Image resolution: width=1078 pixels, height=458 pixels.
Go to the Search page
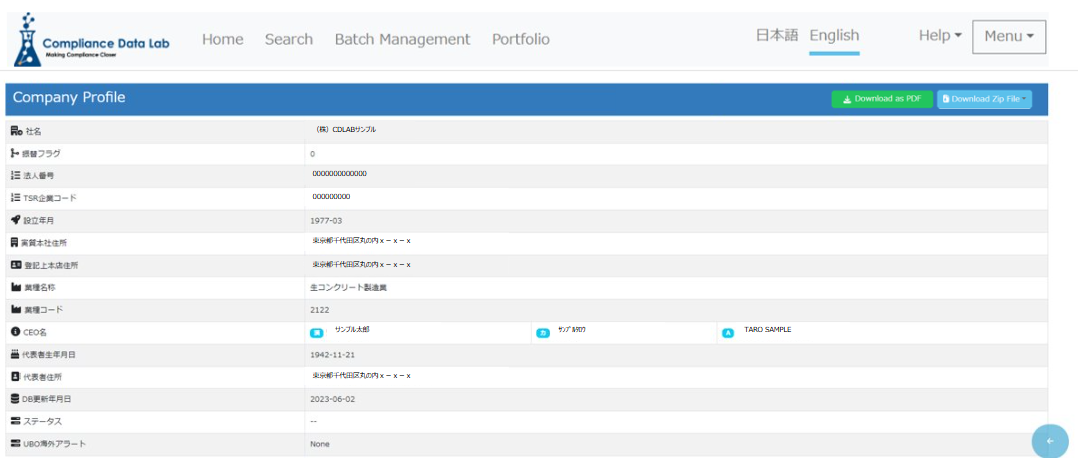(289, 39)
